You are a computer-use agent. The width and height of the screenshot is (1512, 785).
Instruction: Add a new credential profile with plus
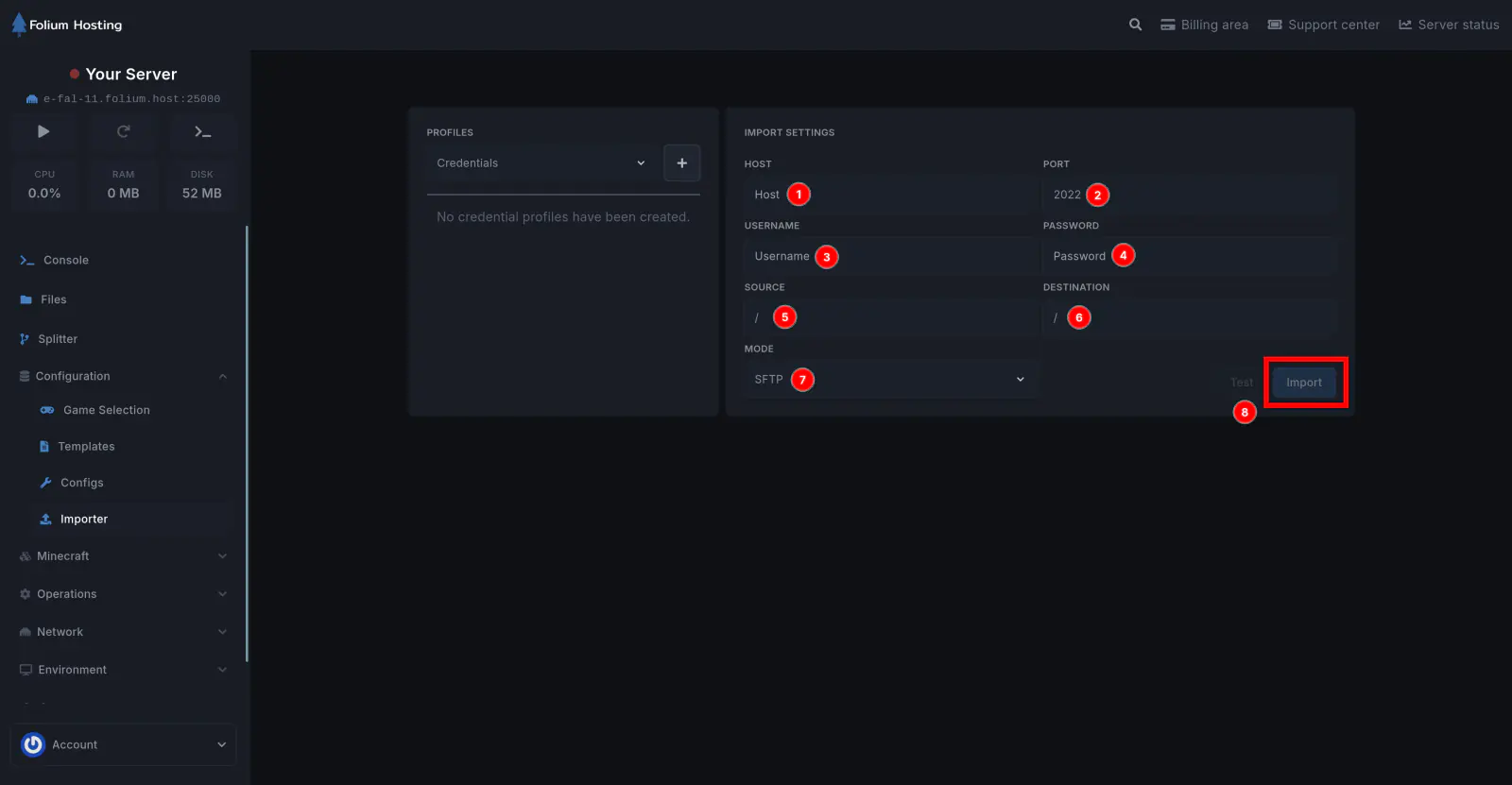click(x=681, y=163)
